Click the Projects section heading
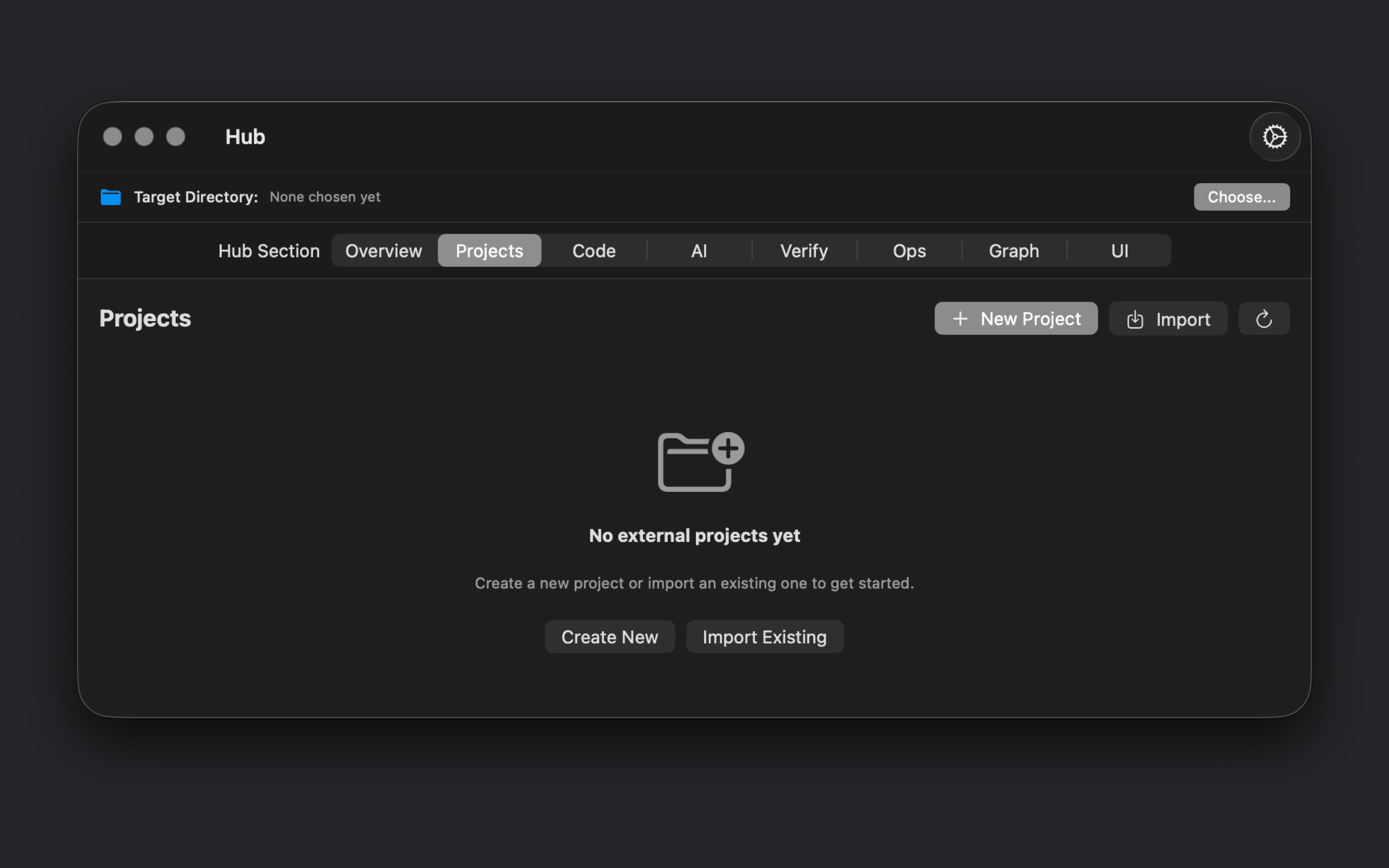Screen dimensions: 1389x868 click(x=145, y=319)
